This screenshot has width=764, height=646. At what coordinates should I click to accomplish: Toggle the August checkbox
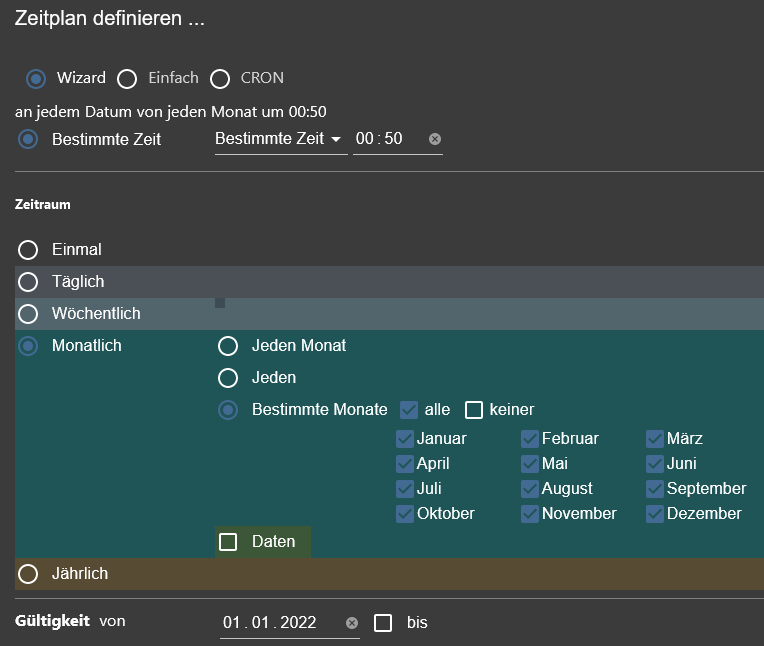(530, 489)
